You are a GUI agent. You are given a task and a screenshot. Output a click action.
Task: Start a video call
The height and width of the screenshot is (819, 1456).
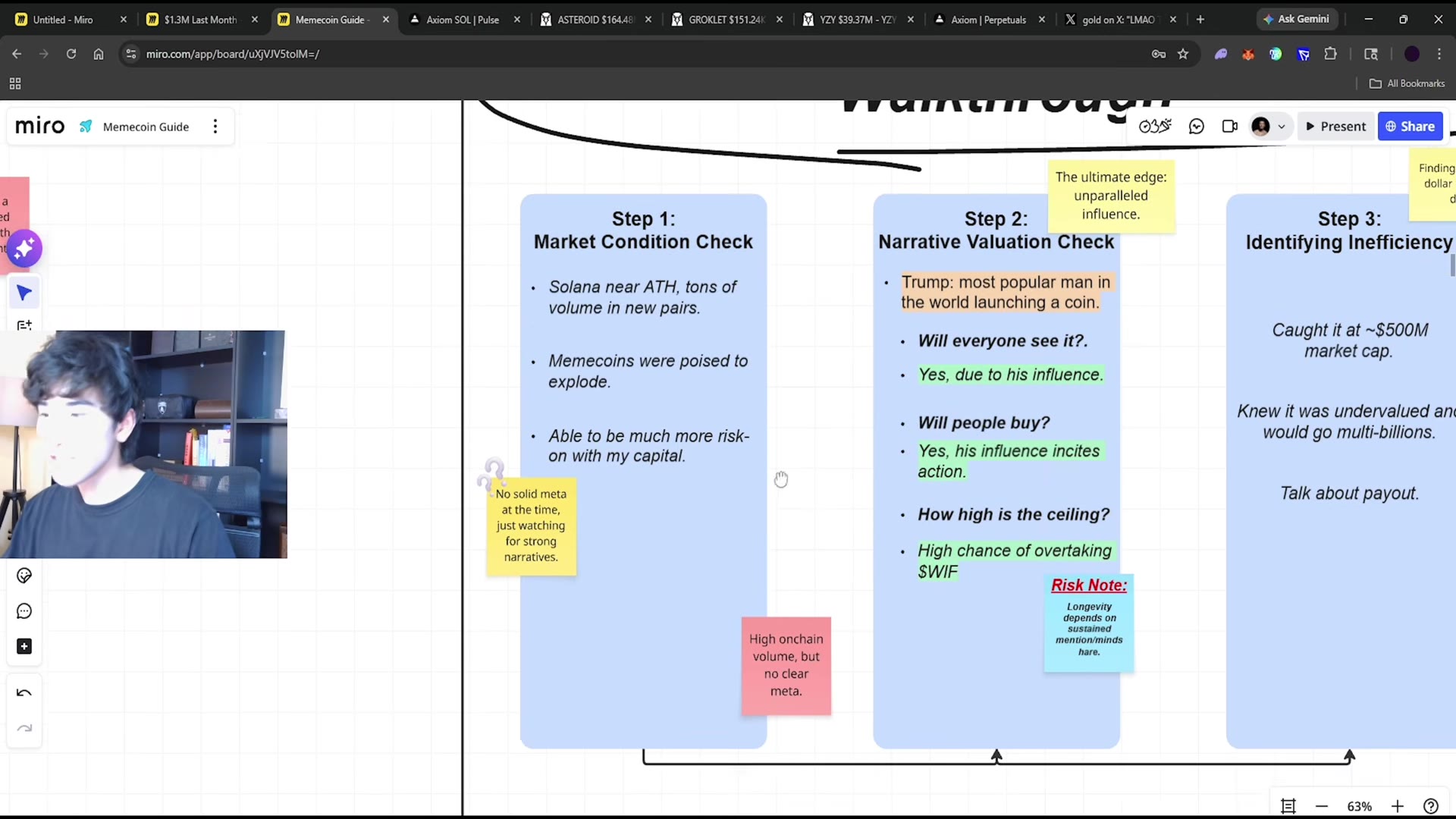coord(1230,127)
